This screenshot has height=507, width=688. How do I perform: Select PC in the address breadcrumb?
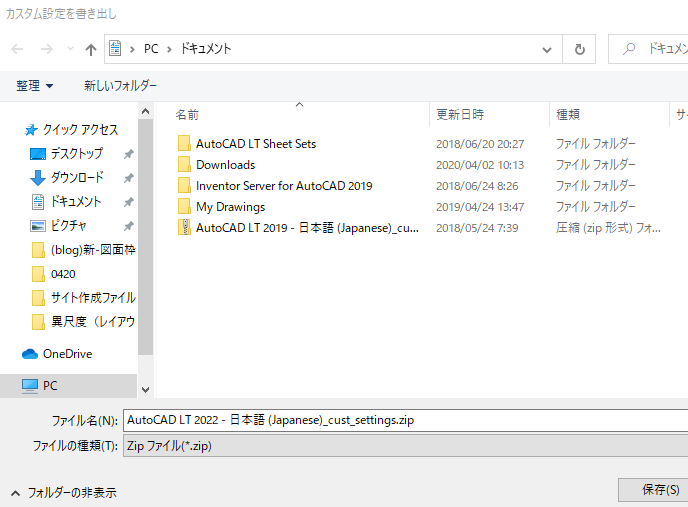pos(151,49)
